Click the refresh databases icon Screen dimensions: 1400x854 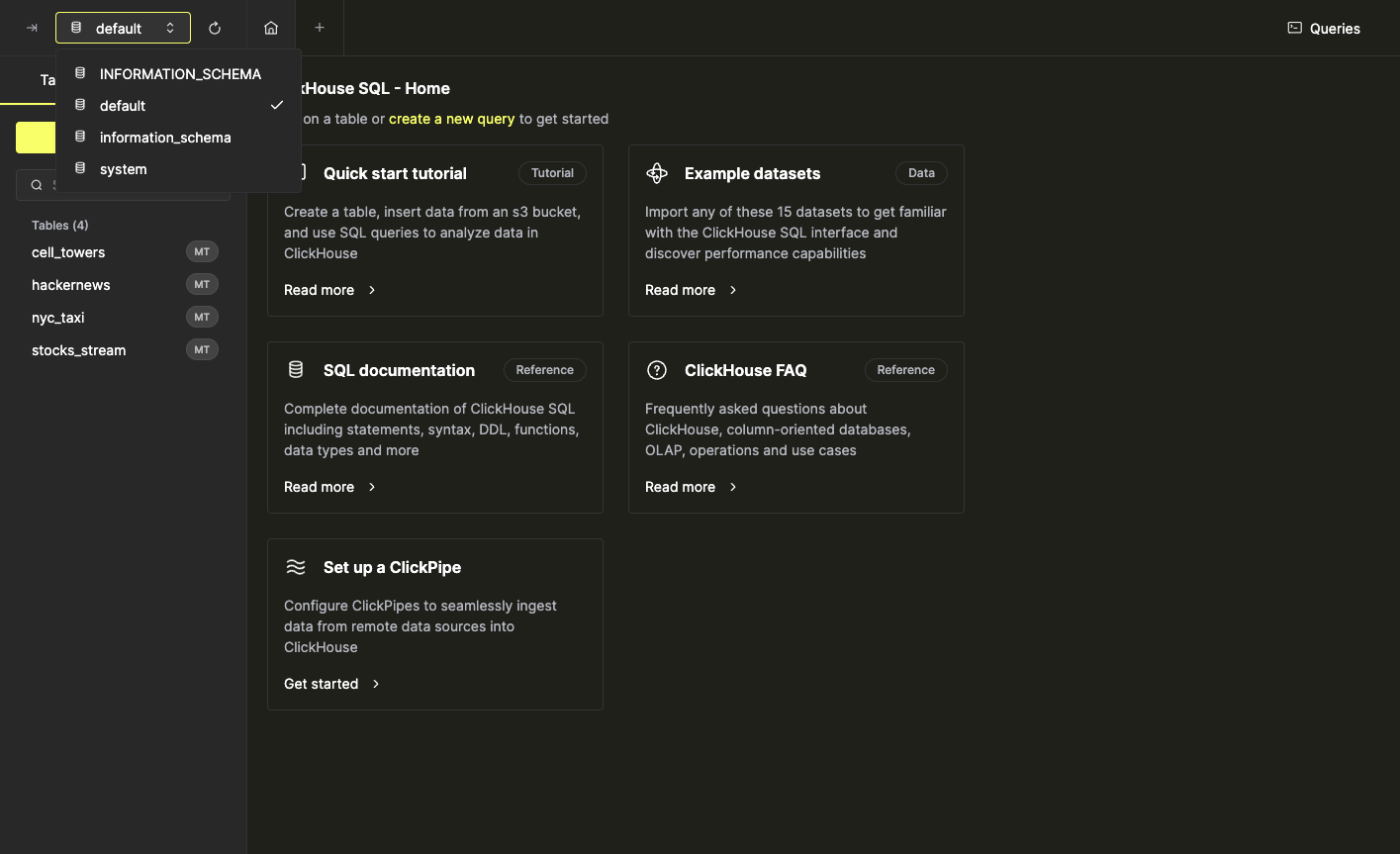(215, 28)
